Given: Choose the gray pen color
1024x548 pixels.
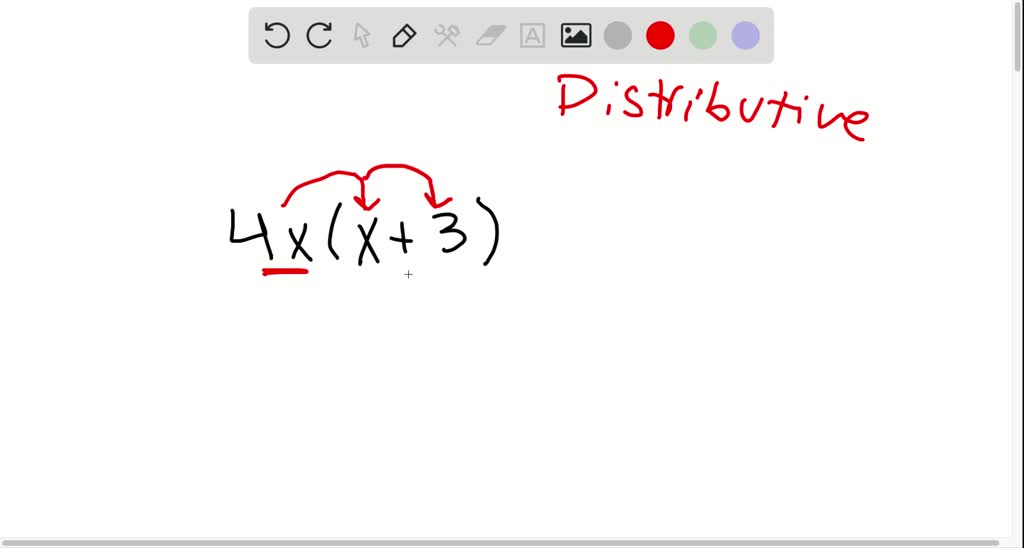Looking at the screenshot, I should click(618, 35).
